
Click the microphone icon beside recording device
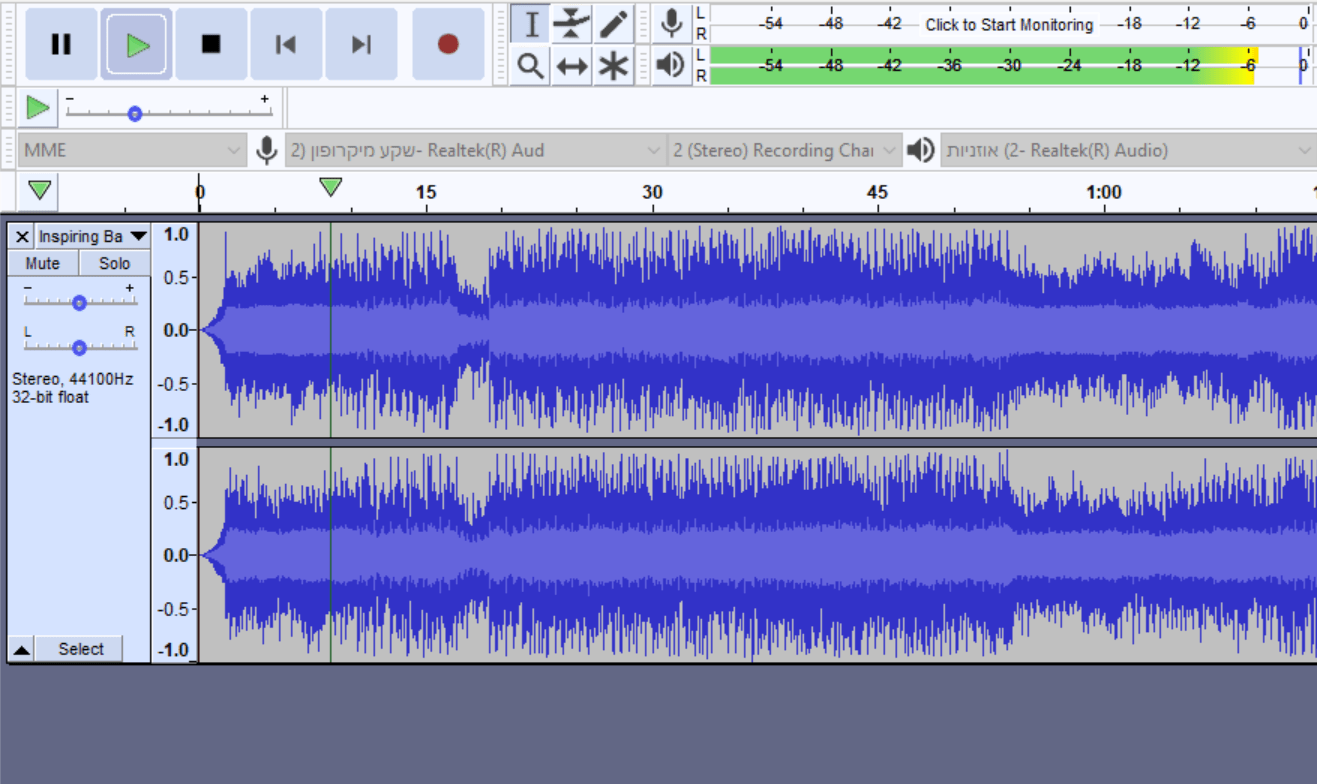(x=266, y=151)
